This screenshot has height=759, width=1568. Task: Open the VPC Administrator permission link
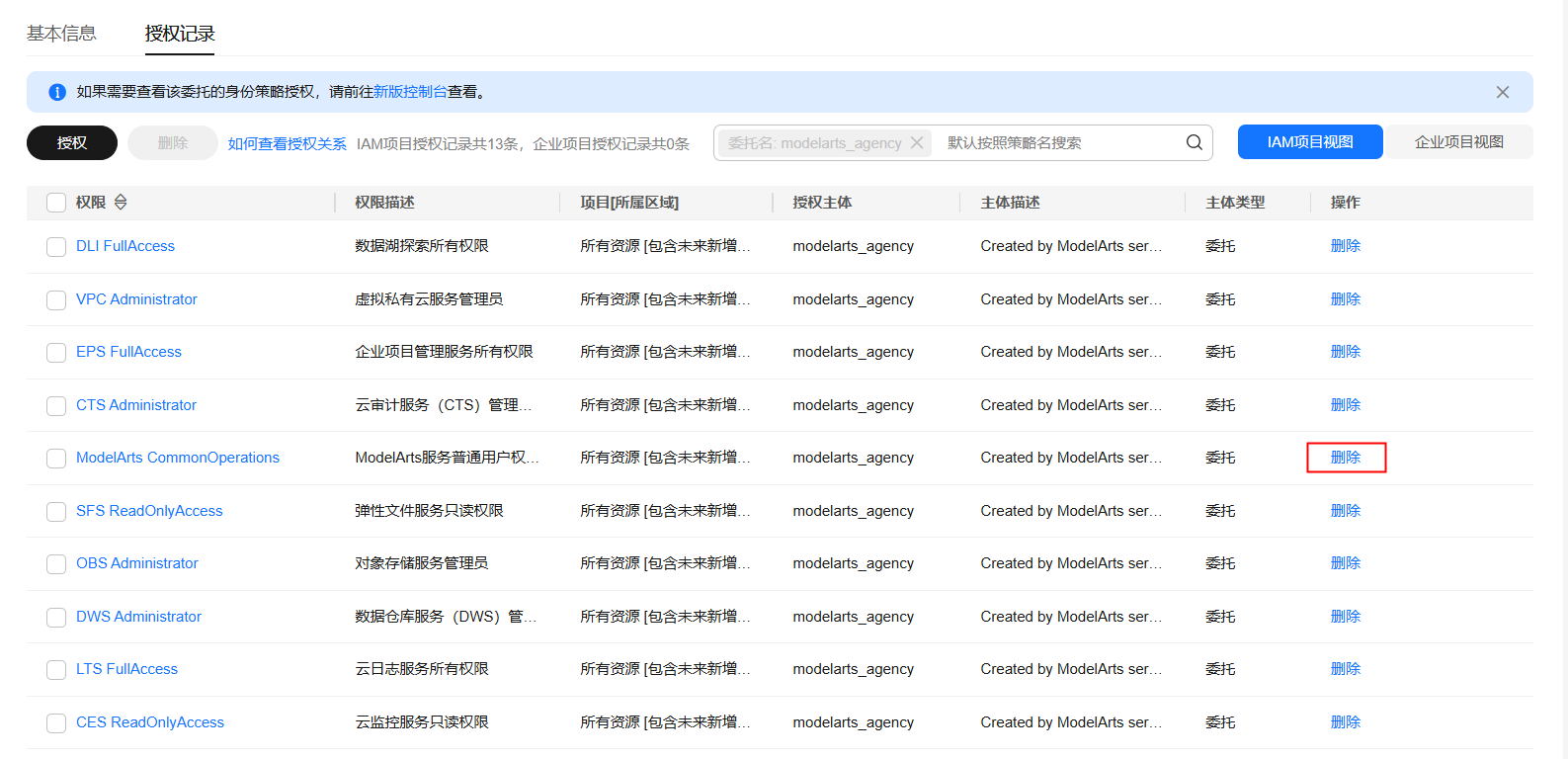[136, 299]
